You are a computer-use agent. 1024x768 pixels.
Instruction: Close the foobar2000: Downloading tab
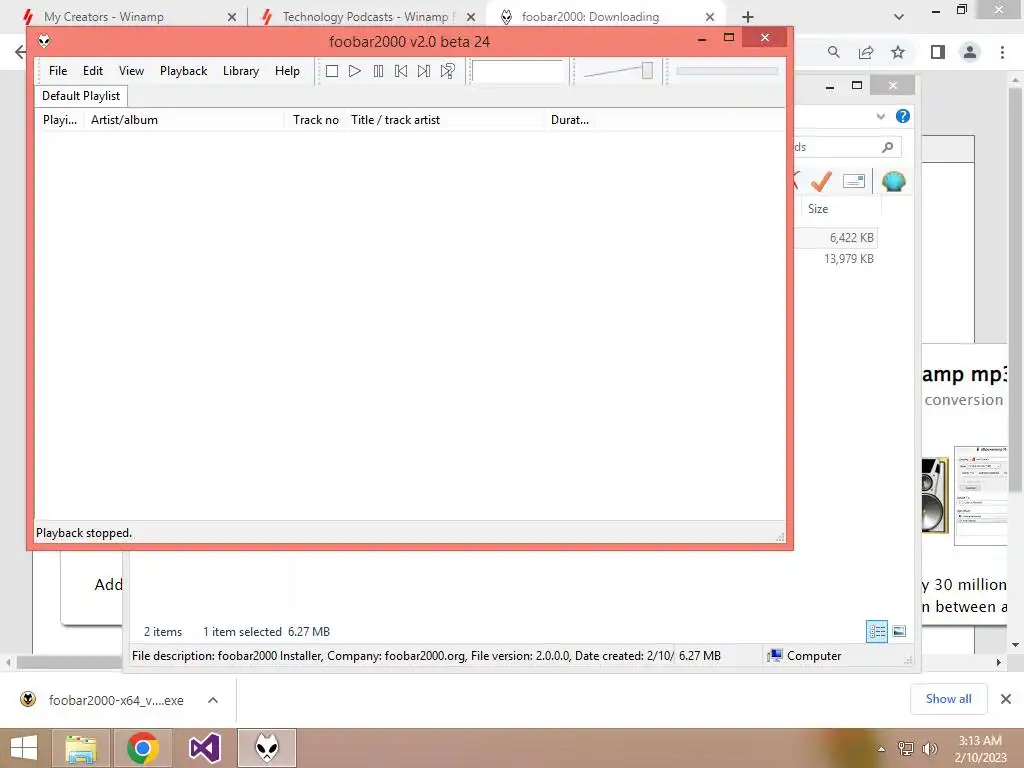pos(710,17)
